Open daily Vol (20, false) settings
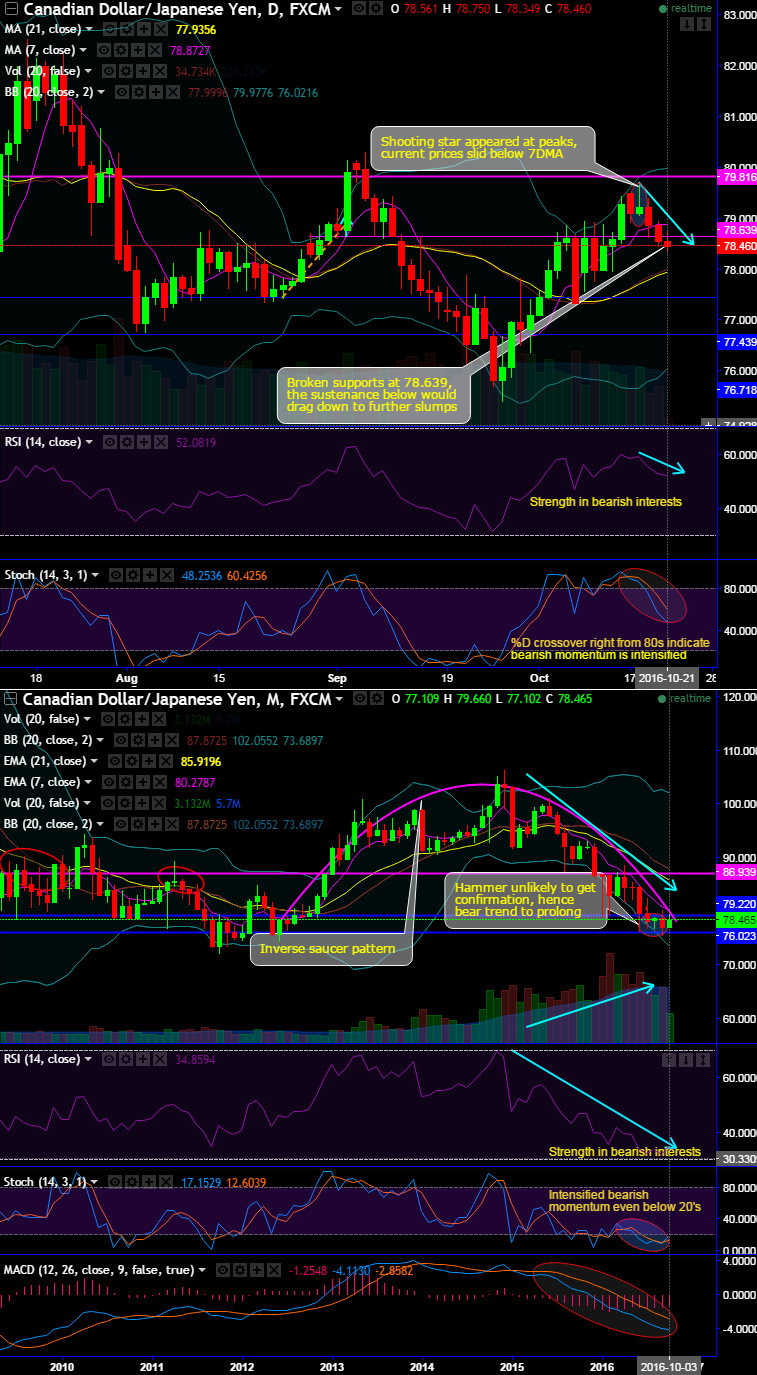Viewport: 757px width, 1375px height. tap(125, 71)
